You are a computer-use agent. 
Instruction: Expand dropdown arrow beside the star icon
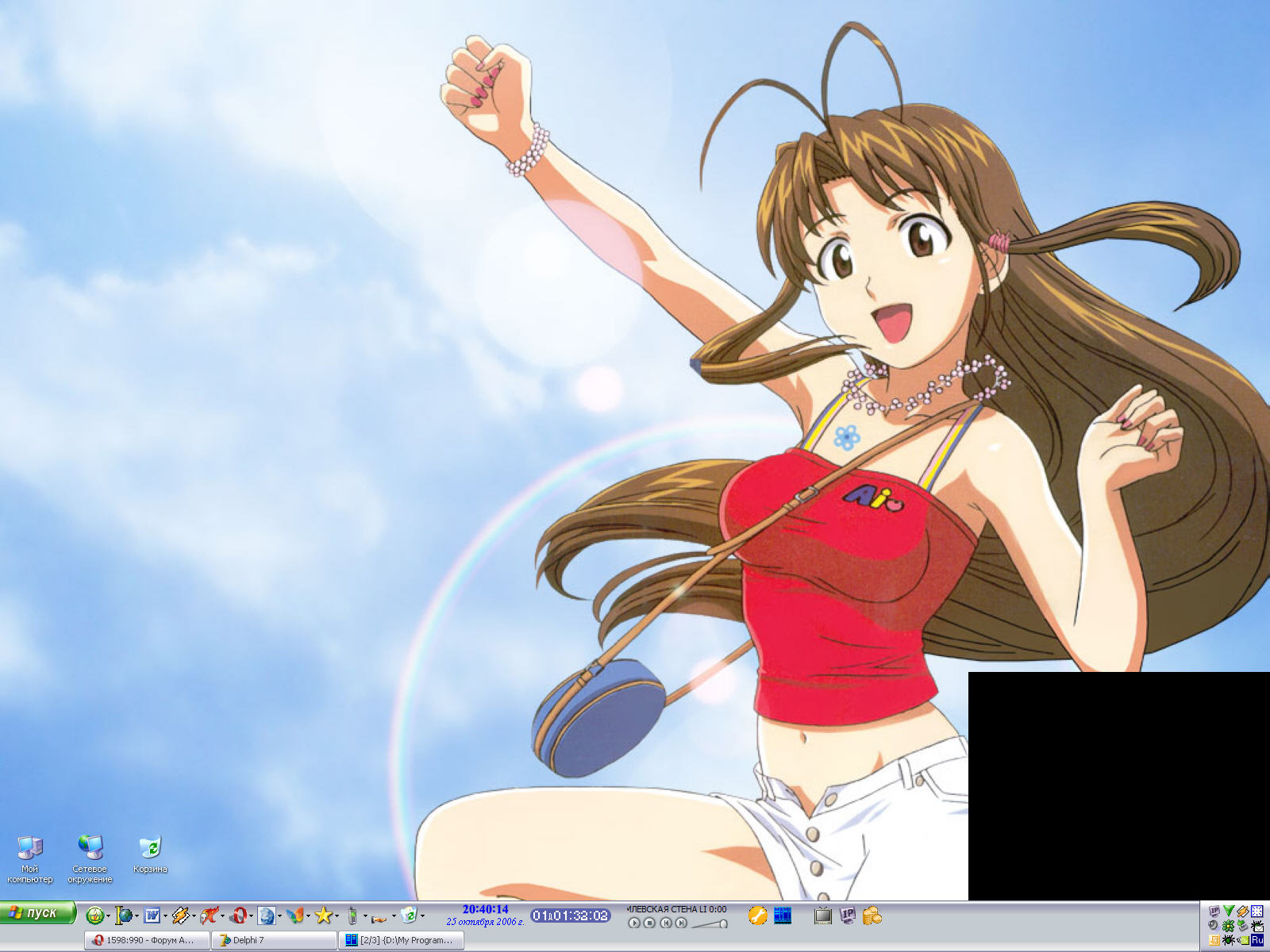pos(337,916)
